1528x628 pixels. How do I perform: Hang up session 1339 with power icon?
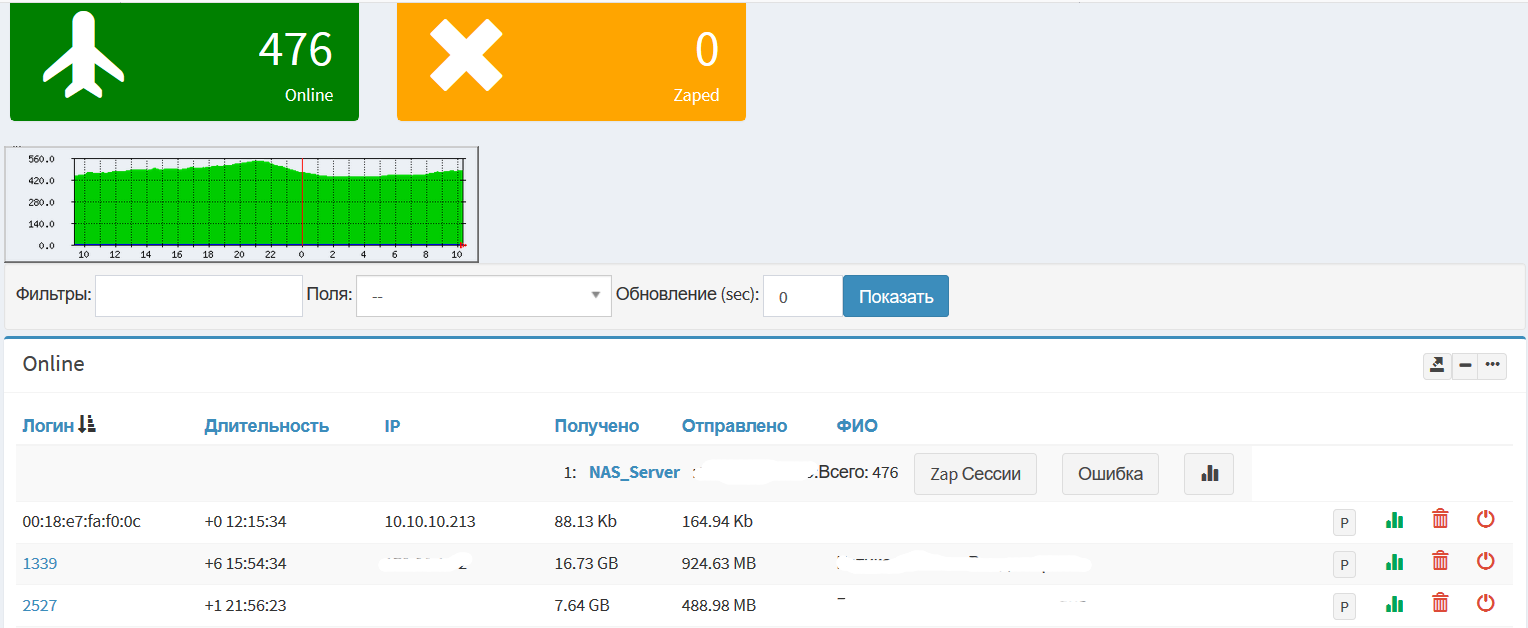[x=1485, y=561]
